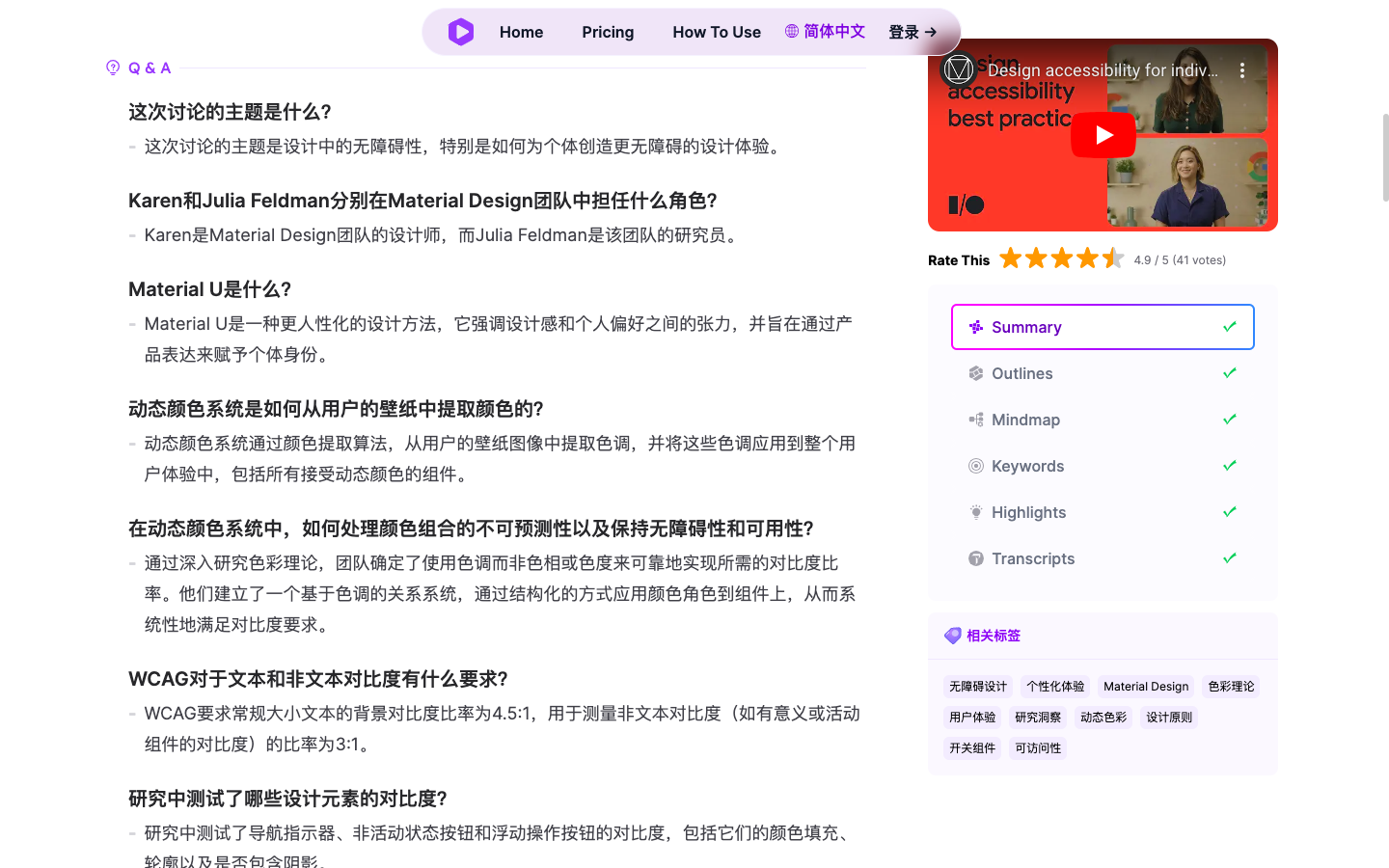This screenshot has width=1389, height=868.
Task: Rate the video five stars
Action: click(x=1112, y=258)
